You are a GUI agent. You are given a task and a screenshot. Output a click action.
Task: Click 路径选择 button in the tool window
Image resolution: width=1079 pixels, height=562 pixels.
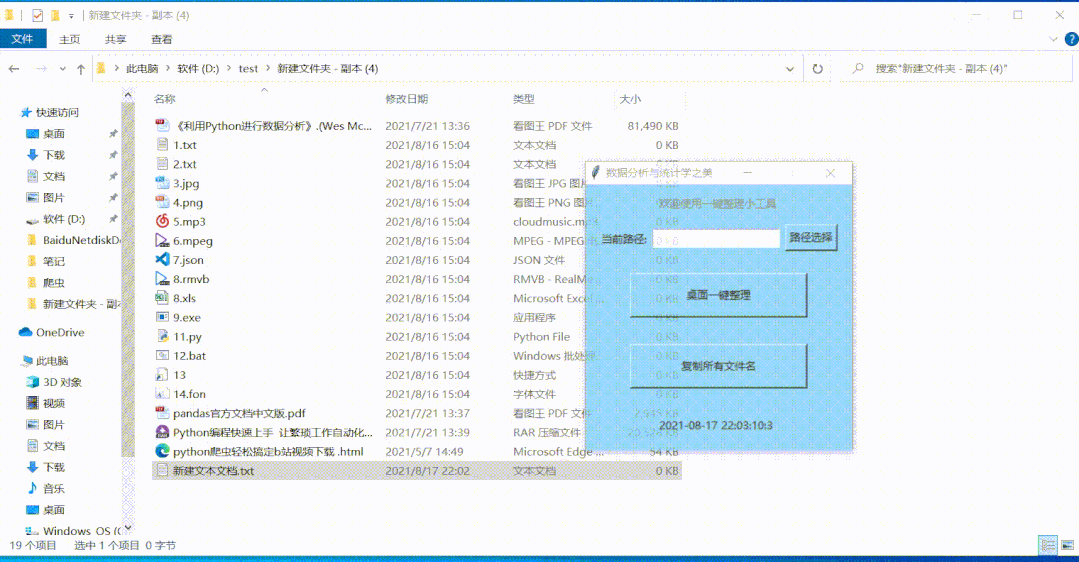811,237
